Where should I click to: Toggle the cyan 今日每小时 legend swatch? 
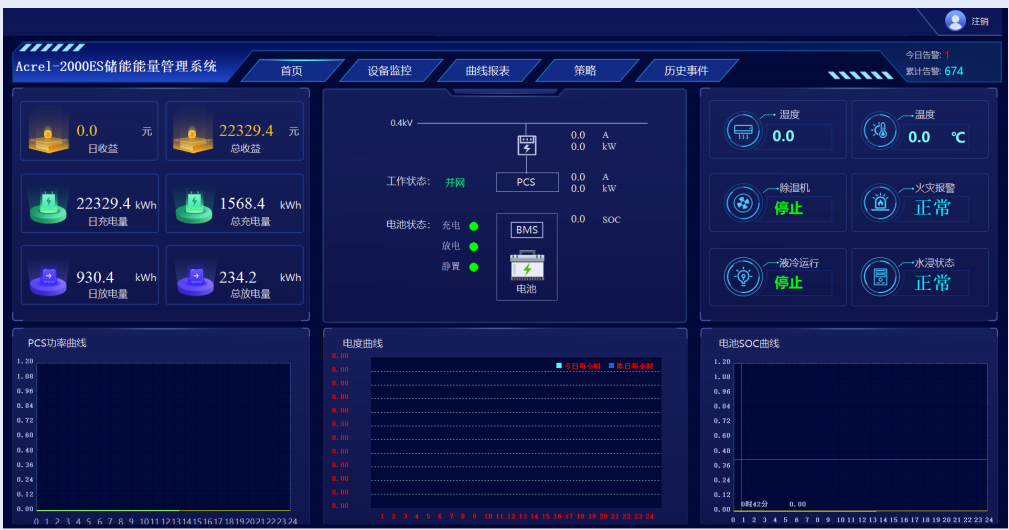tap(560, 366)
